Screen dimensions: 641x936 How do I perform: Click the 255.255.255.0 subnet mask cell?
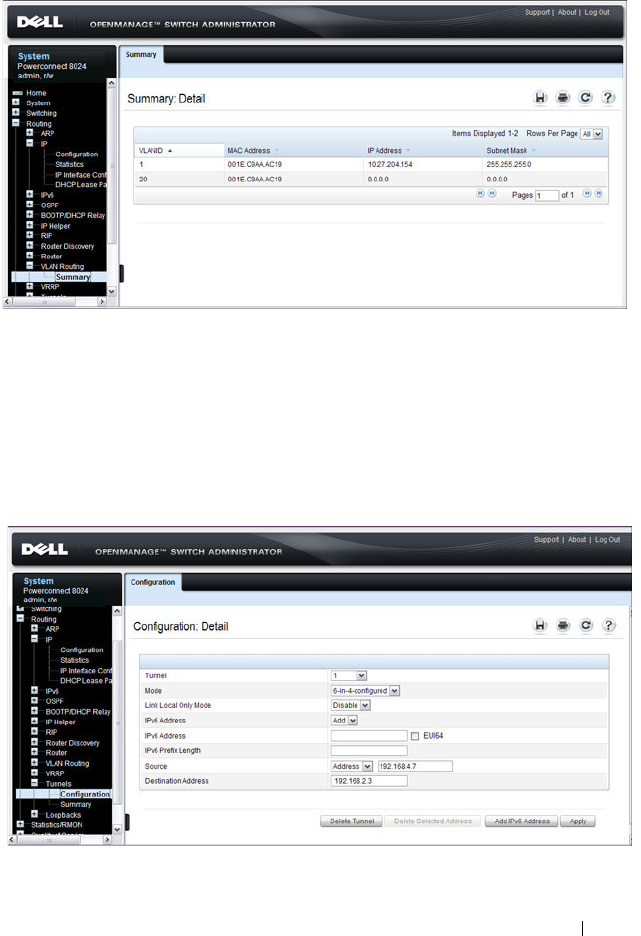[x=509, y=164]
